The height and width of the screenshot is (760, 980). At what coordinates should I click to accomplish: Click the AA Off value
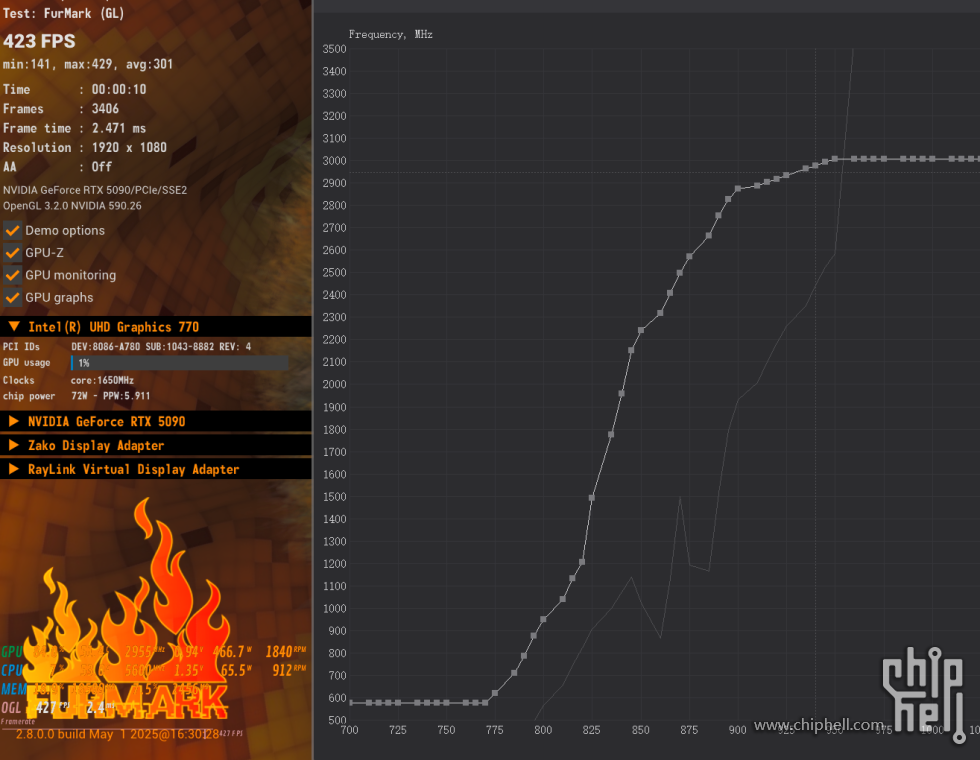click(101, 167)
